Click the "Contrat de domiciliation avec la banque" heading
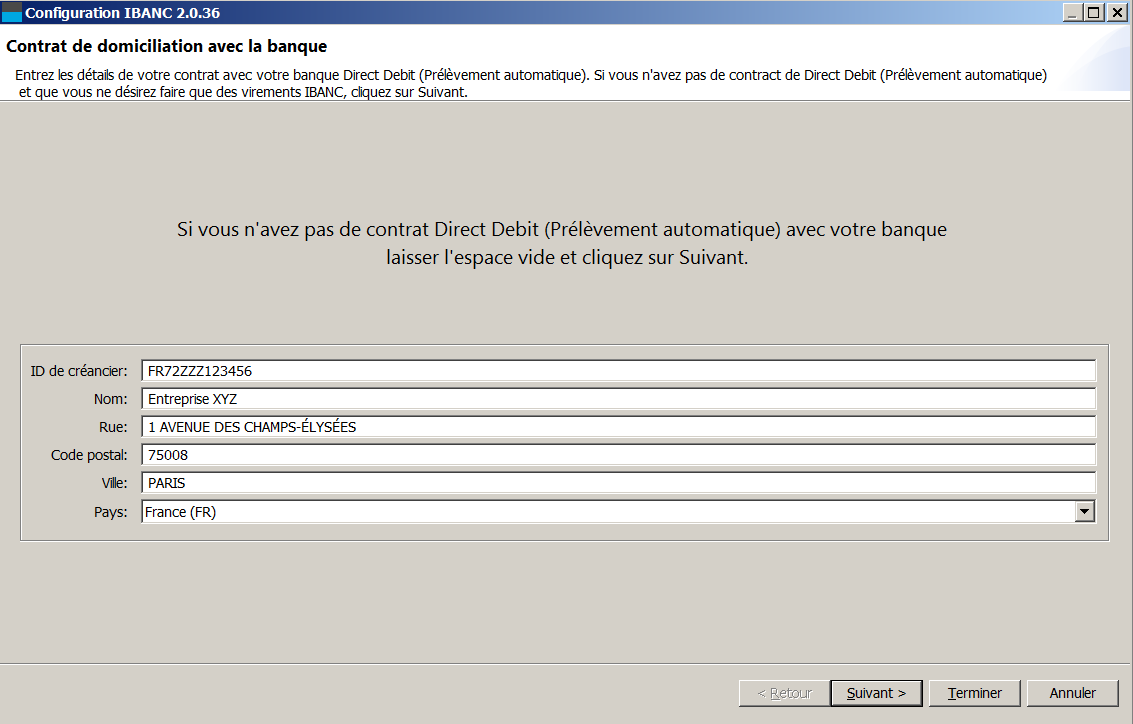 (x=167, y=47)
